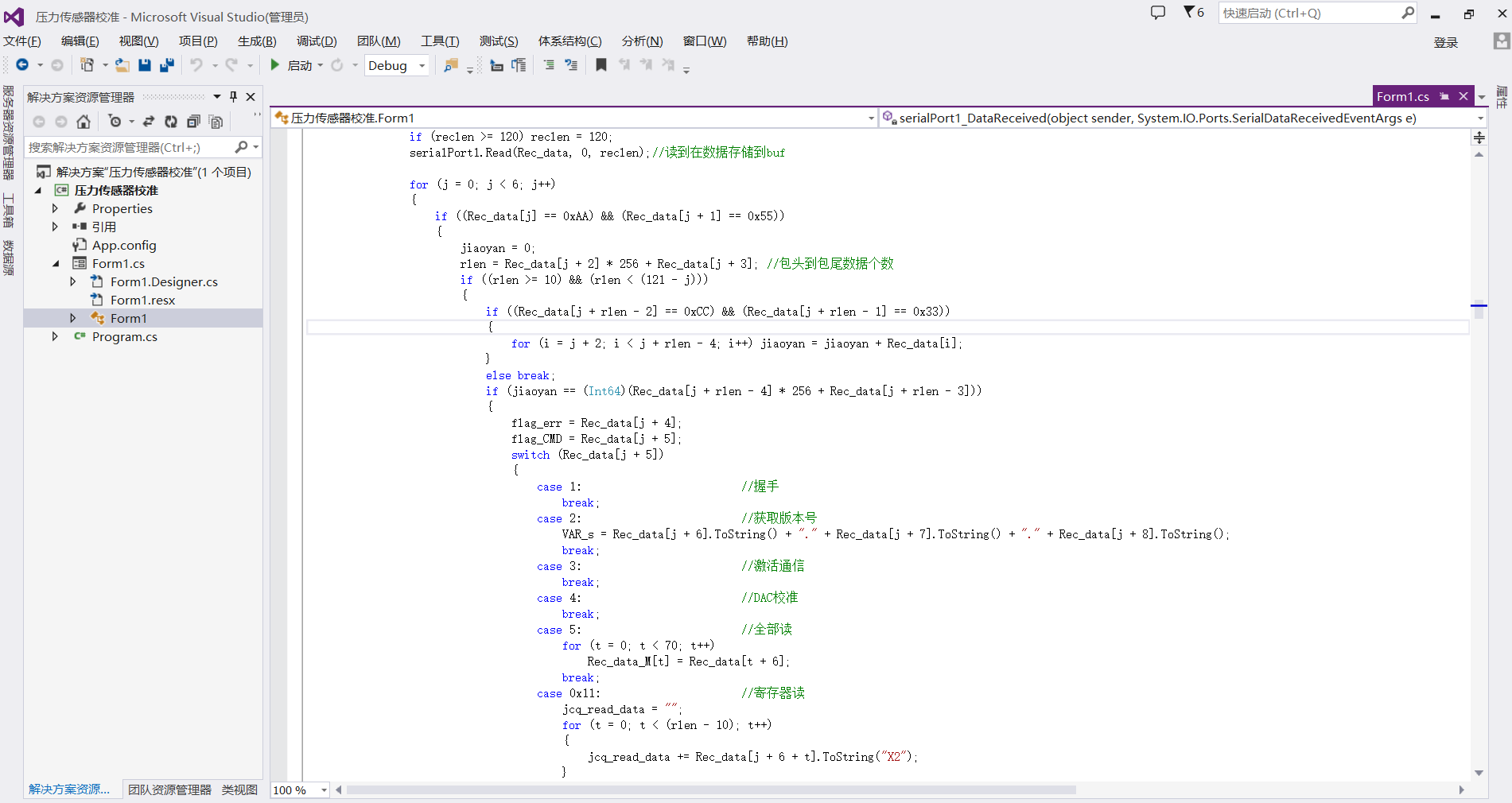Click the Save disk icon
Screen dimensions: 1512x803
coord(145,65)
